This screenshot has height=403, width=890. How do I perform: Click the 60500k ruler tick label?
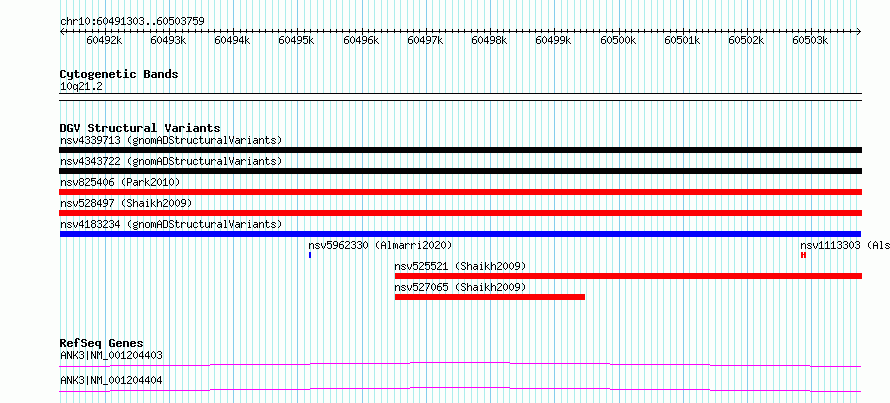coord(618,40)
